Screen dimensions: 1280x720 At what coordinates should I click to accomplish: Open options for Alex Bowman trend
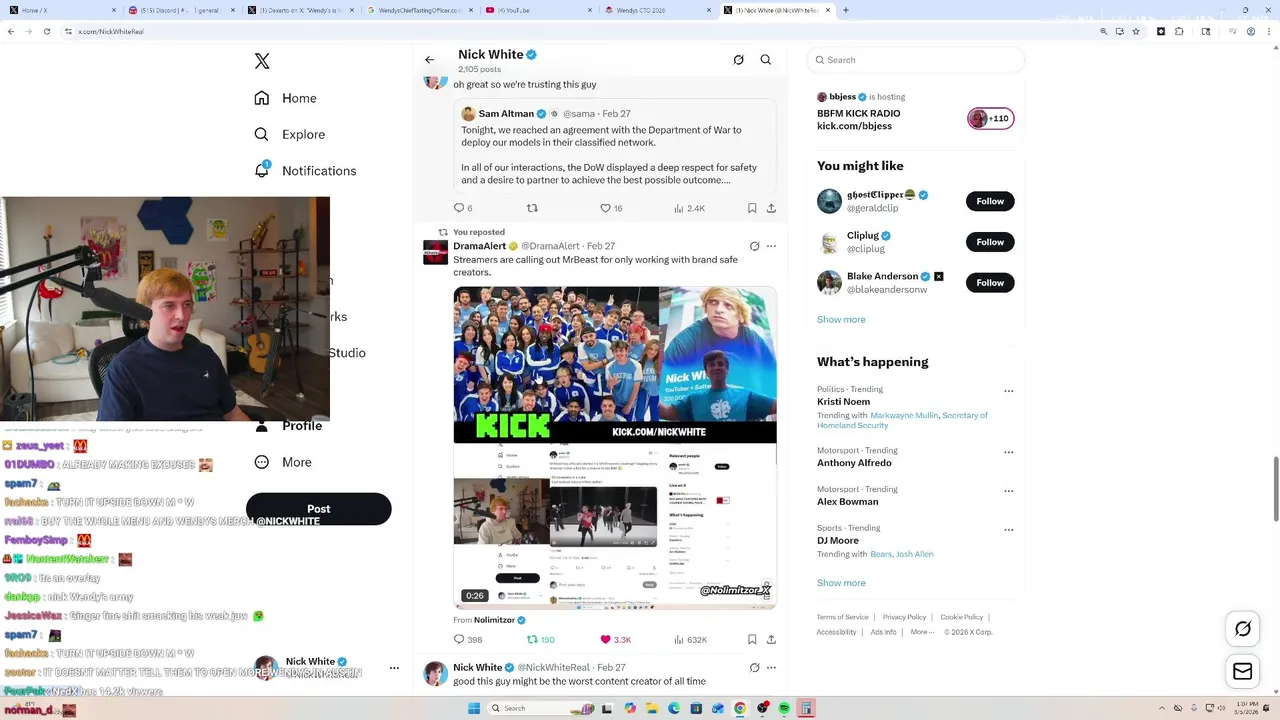pos(1008,491)
